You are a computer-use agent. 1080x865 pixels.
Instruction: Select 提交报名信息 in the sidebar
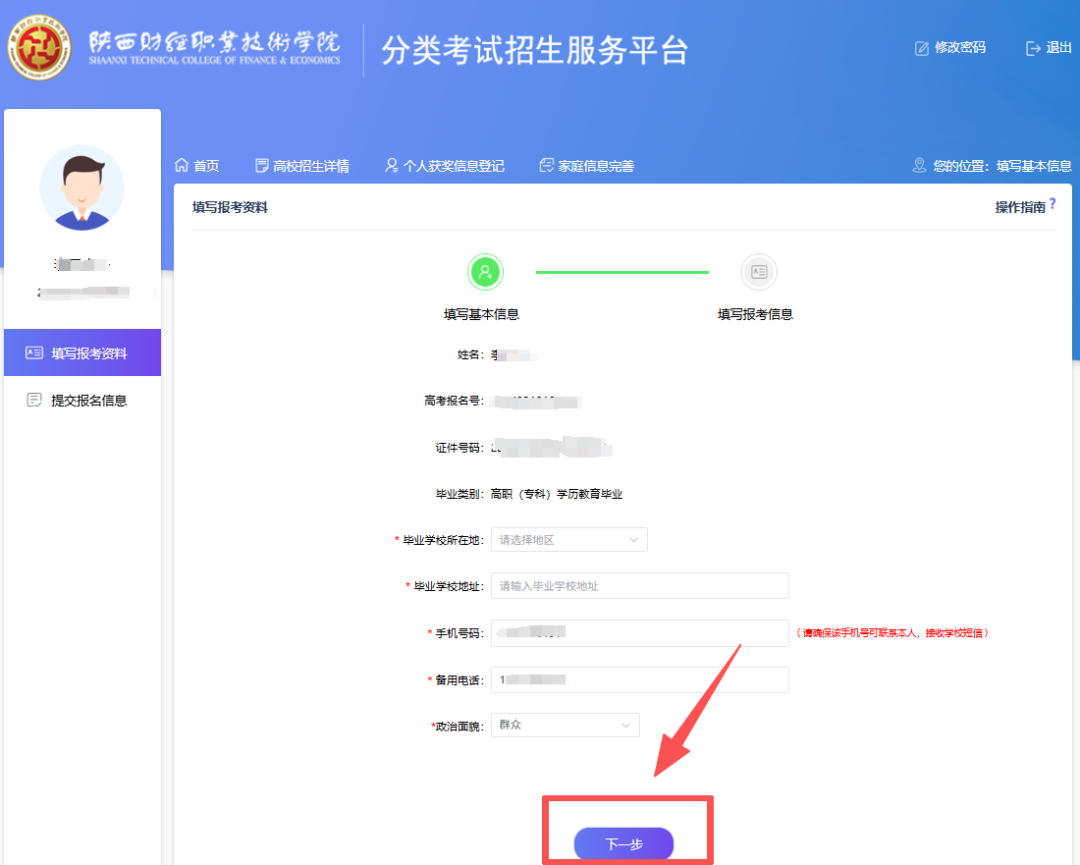point(82,400)
